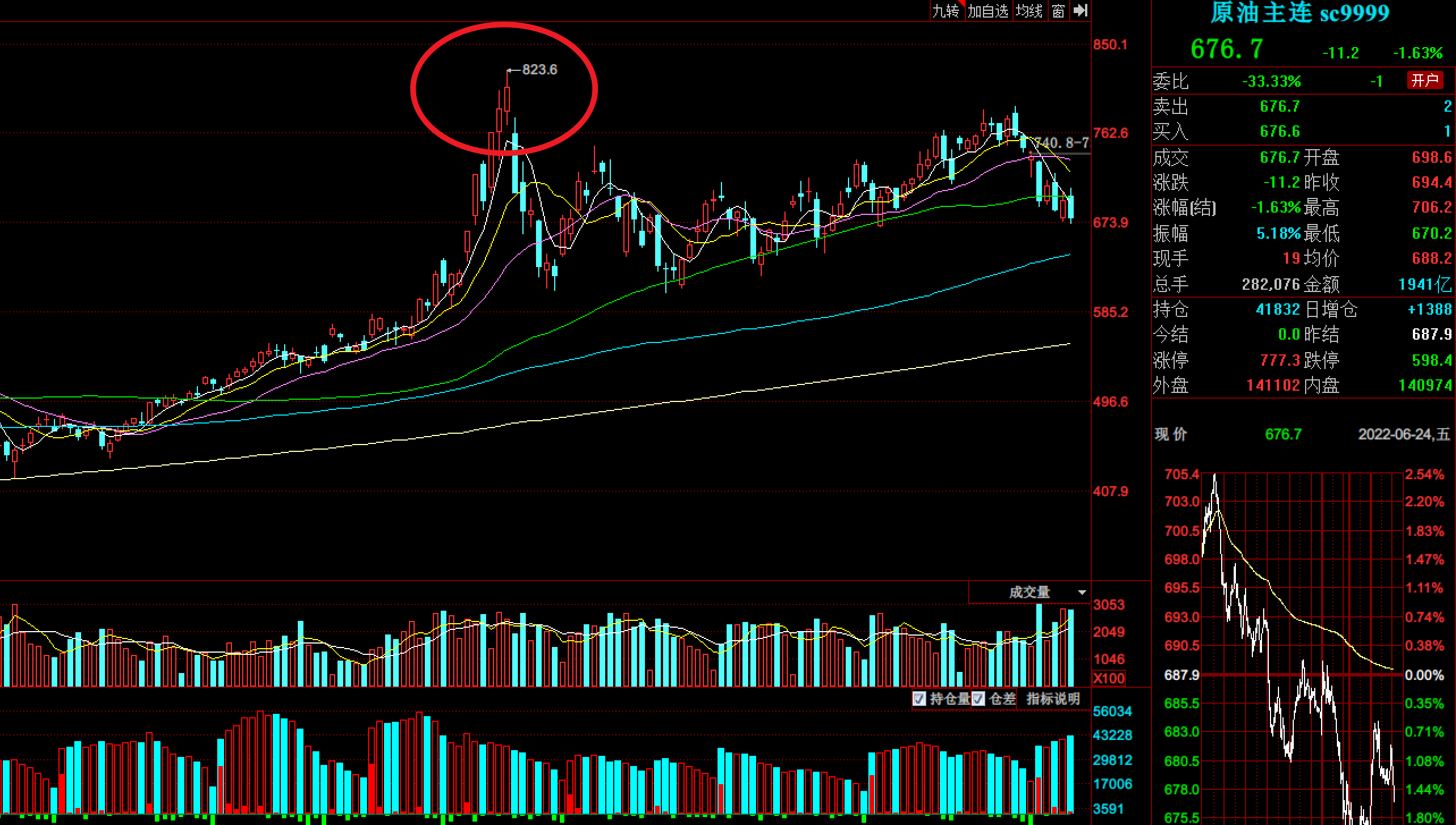Viewport: 1456px width, 825px height.
Task: Uncheck the 持仓量 checkbox
Action: coord(919,699)
